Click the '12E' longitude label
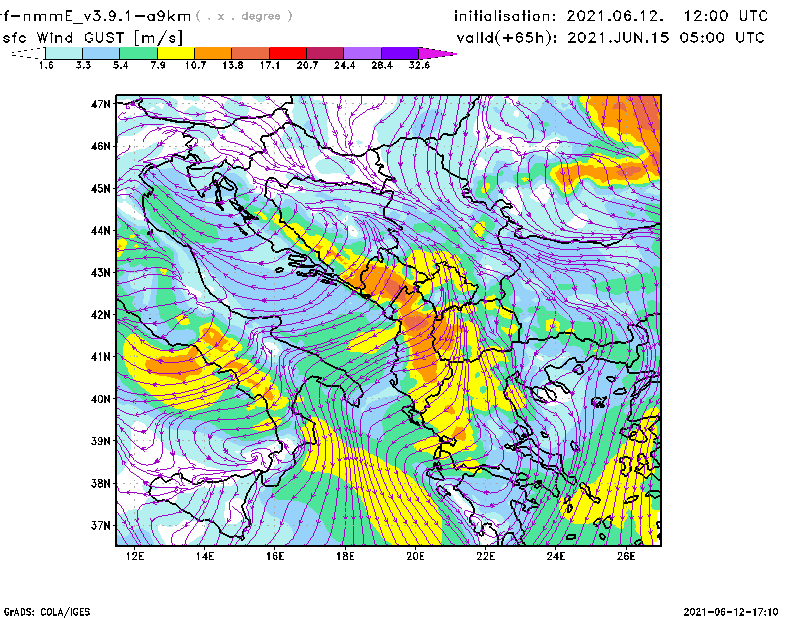This screenshot has width=800, height=618. pyautogui.click(x=135, y=556)
